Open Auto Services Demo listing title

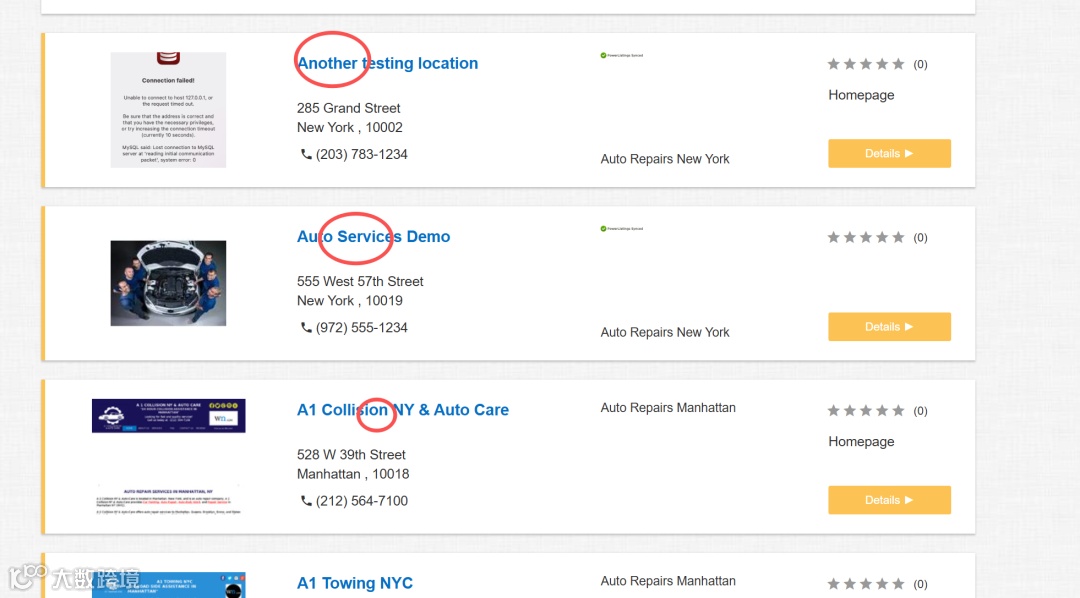coord(373,237)
